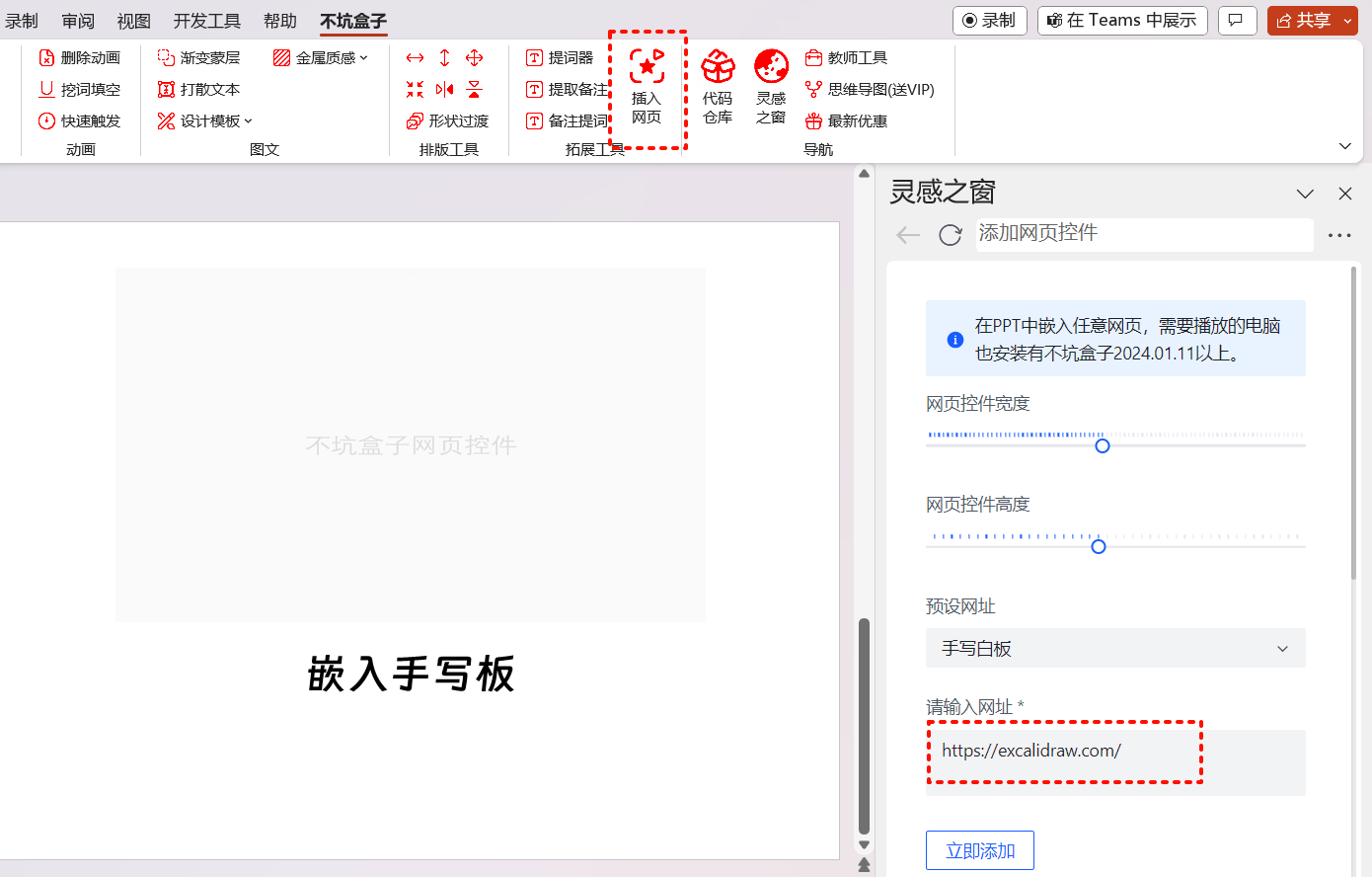Click the 立即添加 add now button
This screenshot has height=877, width=1372.
[980, 850]
